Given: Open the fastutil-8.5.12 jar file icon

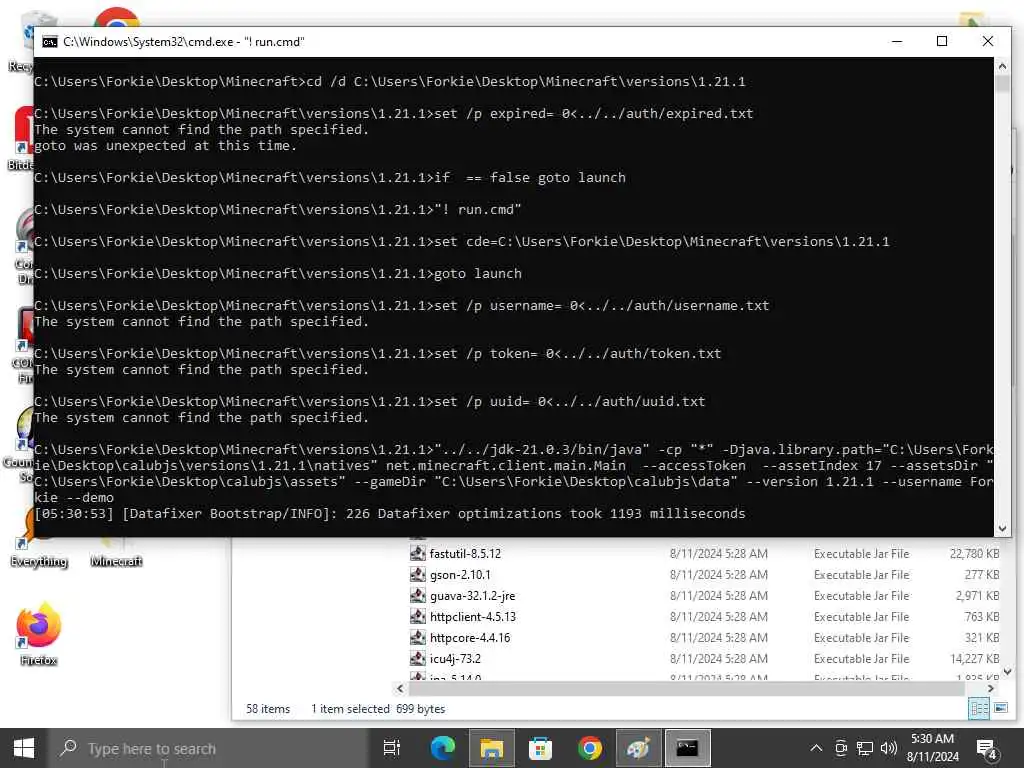Looking at the screenshot, I should point(417,554).
